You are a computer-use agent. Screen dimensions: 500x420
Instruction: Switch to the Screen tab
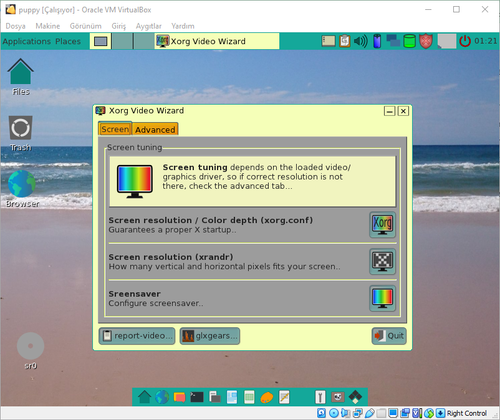tap(115, 129)
